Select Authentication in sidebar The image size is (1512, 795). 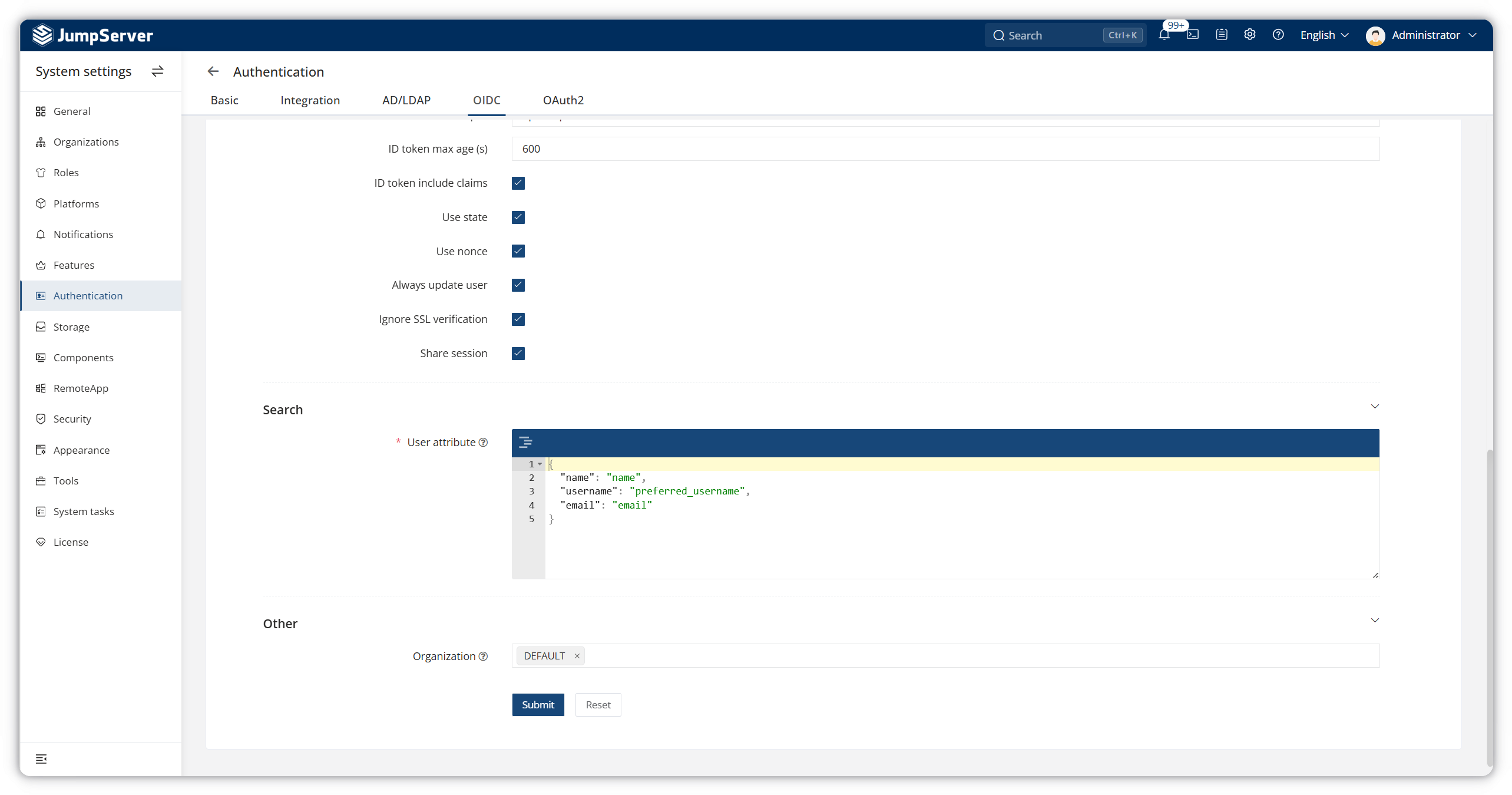(x=101, y=296)
